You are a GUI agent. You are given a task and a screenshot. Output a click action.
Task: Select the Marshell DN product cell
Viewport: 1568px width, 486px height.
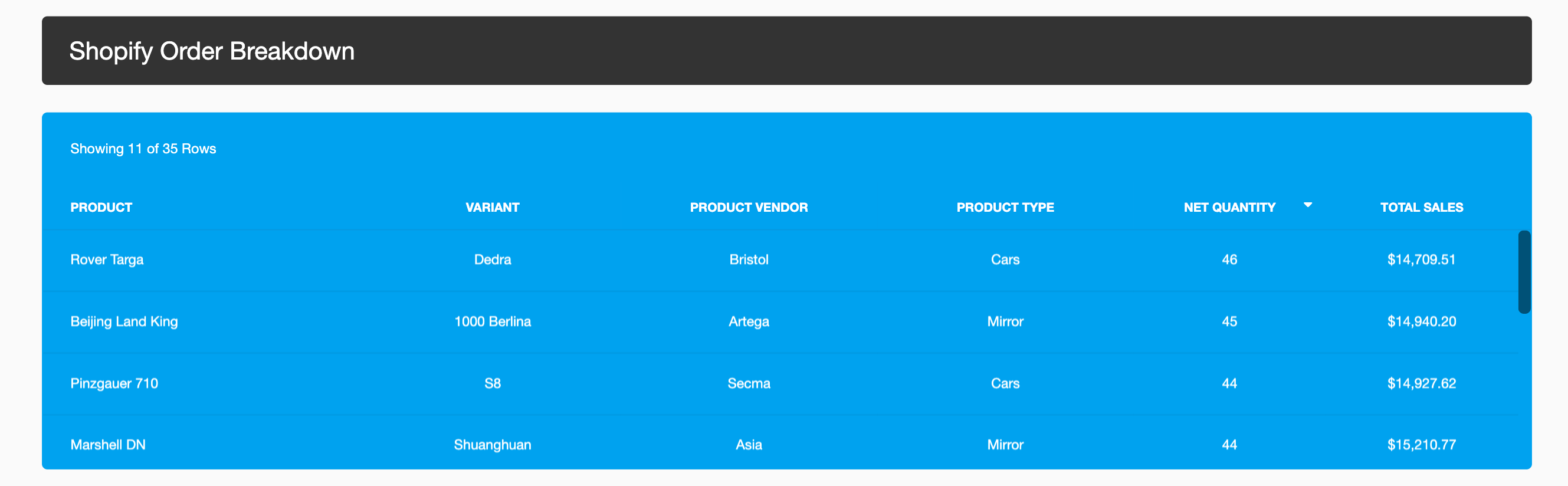pyautogui.click(x=108, y=445)
